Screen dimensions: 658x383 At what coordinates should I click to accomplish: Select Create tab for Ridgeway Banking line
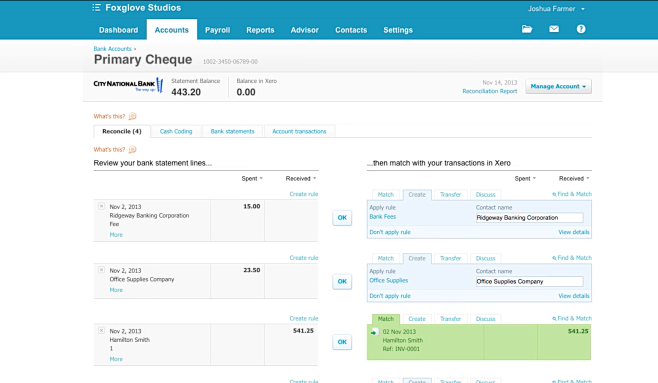(417, 195)
